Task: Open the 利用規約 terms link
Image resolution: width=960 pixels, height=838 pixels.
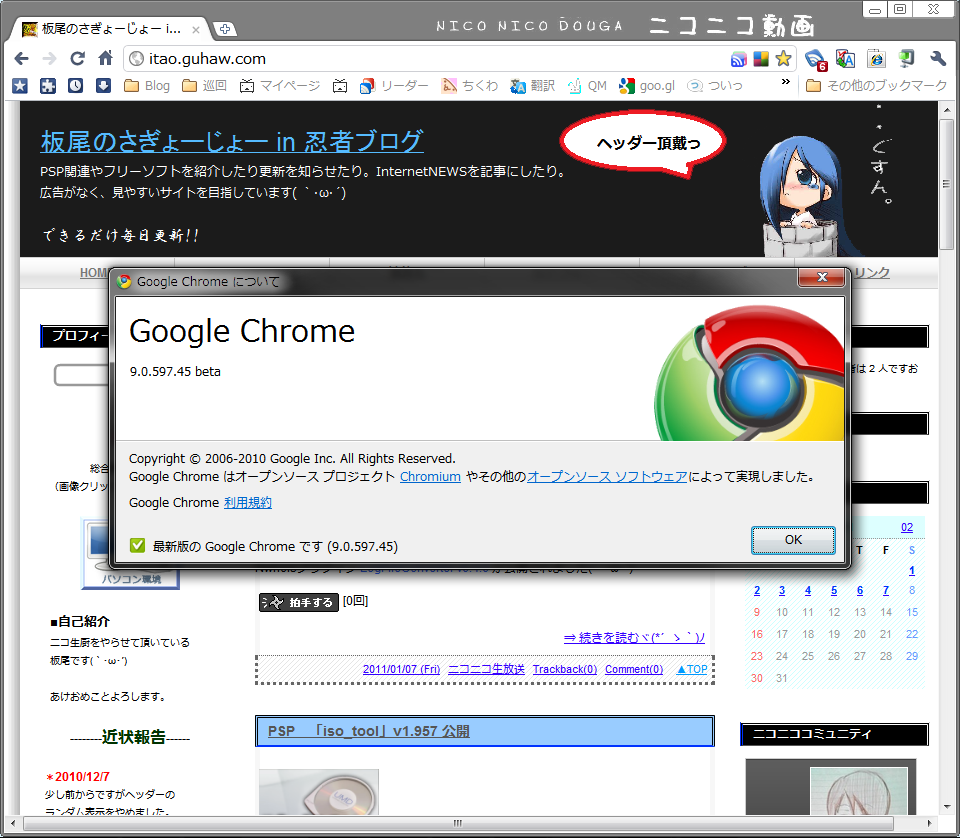Action: (247, 503)
